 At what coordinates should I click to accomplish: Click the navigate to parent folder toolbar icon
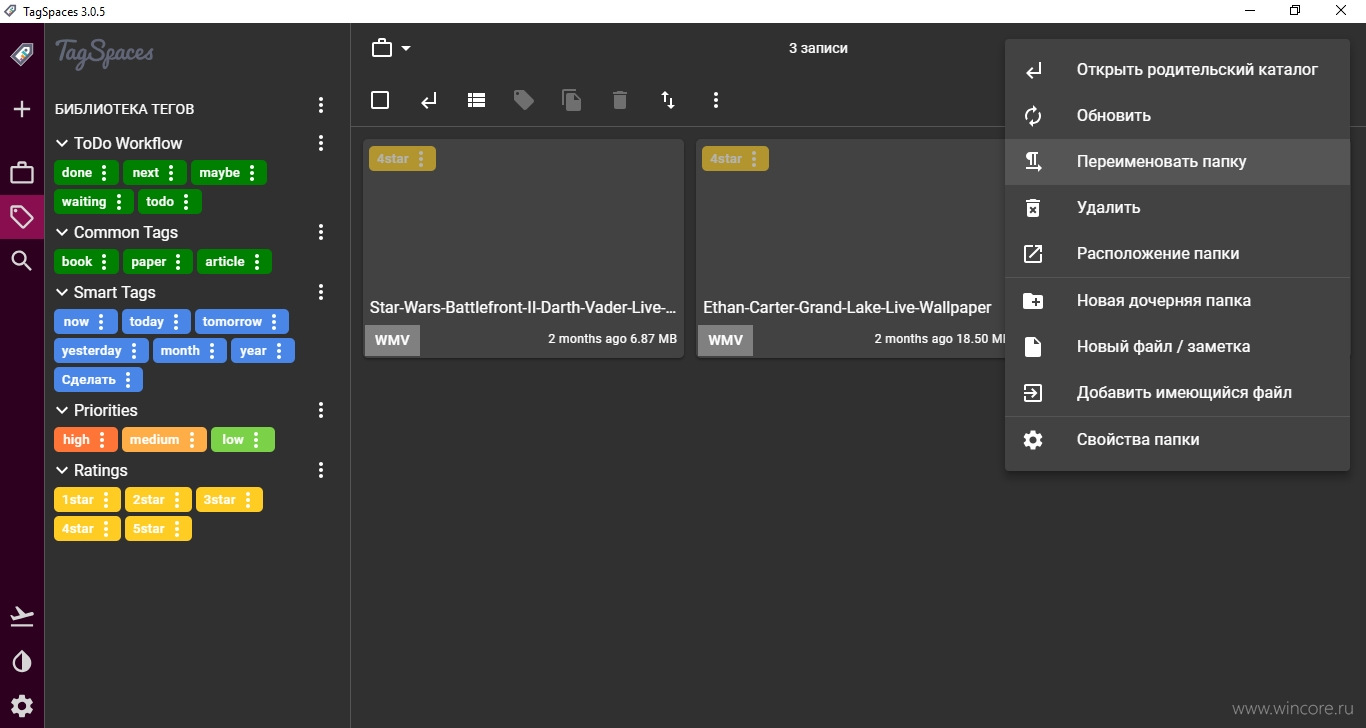pyautogui.click(x=429, y=100)
